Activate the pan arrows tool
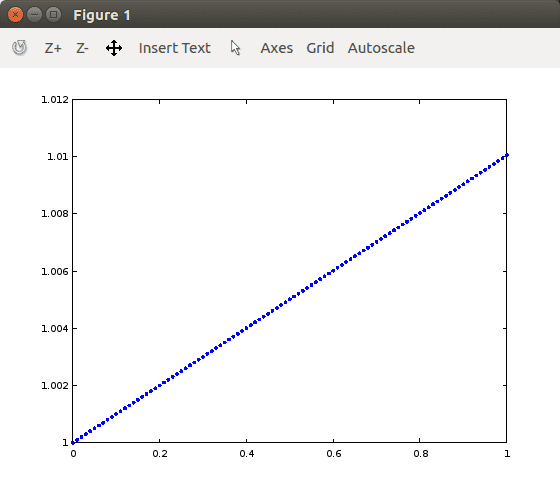 (x=114, y=48)
